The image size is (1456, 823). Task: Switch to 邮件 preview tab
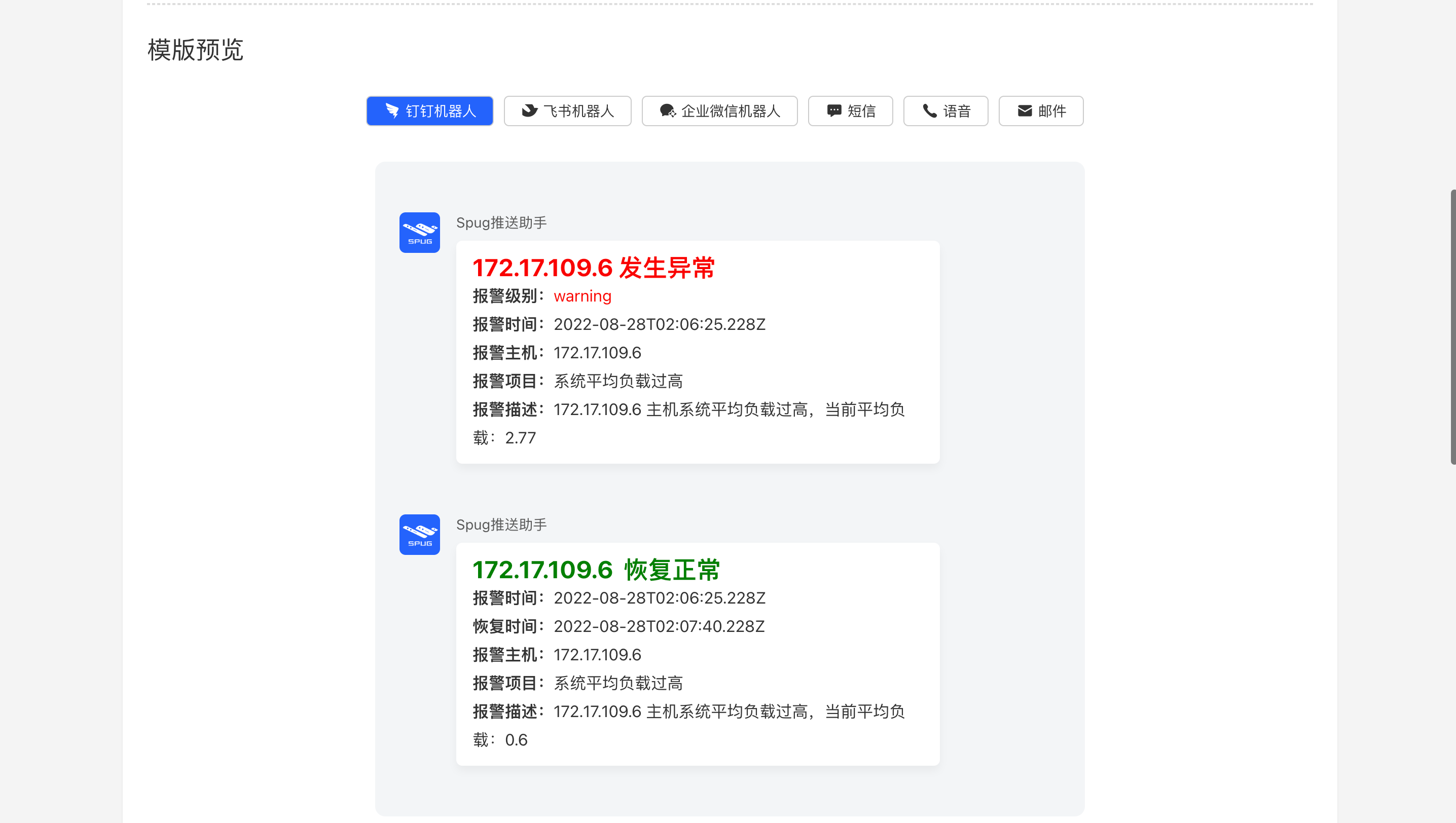click(1052, 111)
